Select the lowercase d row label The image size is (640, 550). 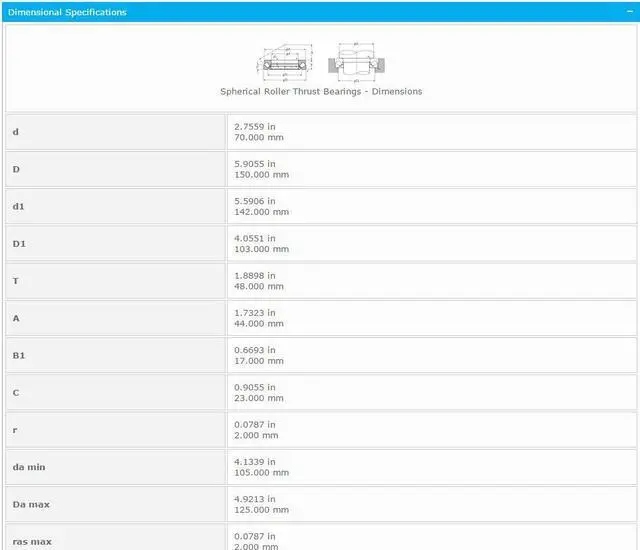(x=15, y=132)
